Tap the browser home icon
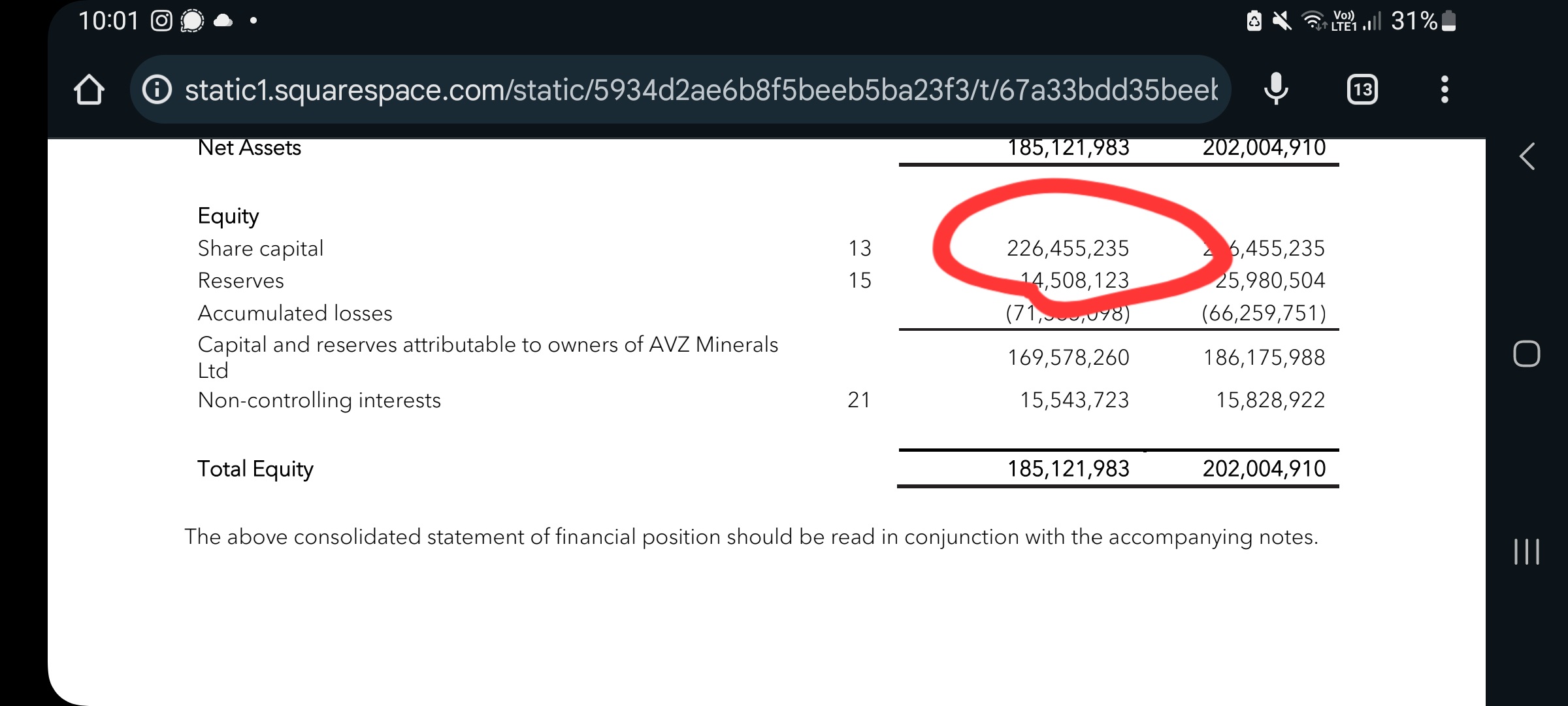The image size is (1568, 706). [90, 90]
